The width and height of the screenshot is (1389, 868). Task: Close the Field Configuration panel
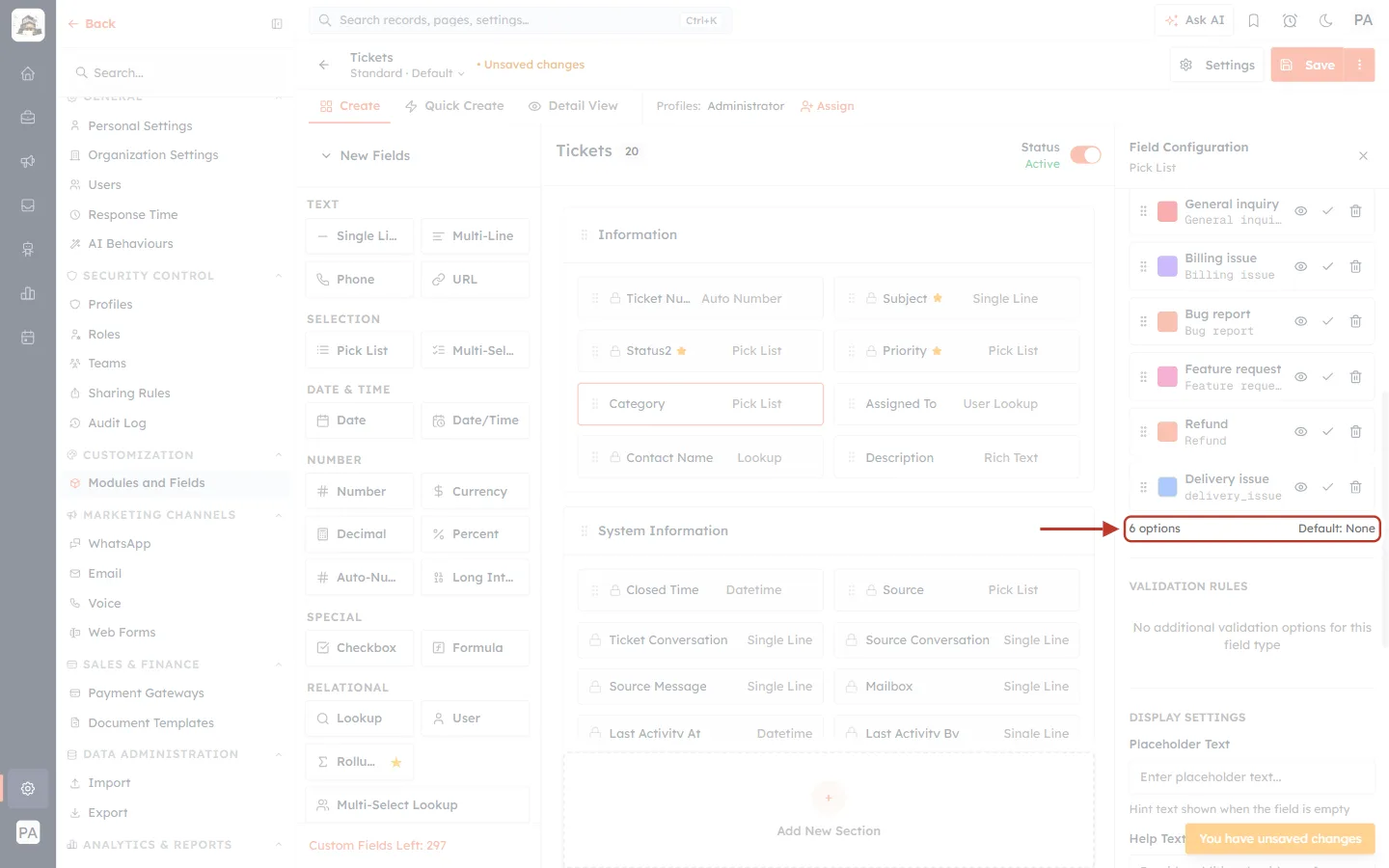[1363, 156]
